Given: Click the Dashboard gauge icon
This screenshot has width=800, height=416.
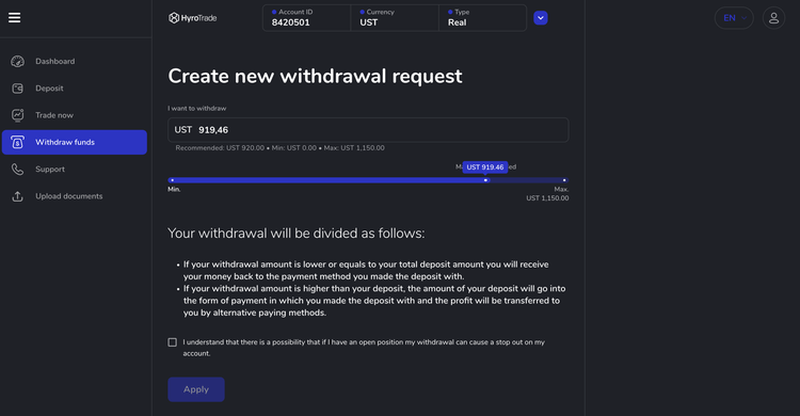Looking at the screenshot, I should click(18, 61).
